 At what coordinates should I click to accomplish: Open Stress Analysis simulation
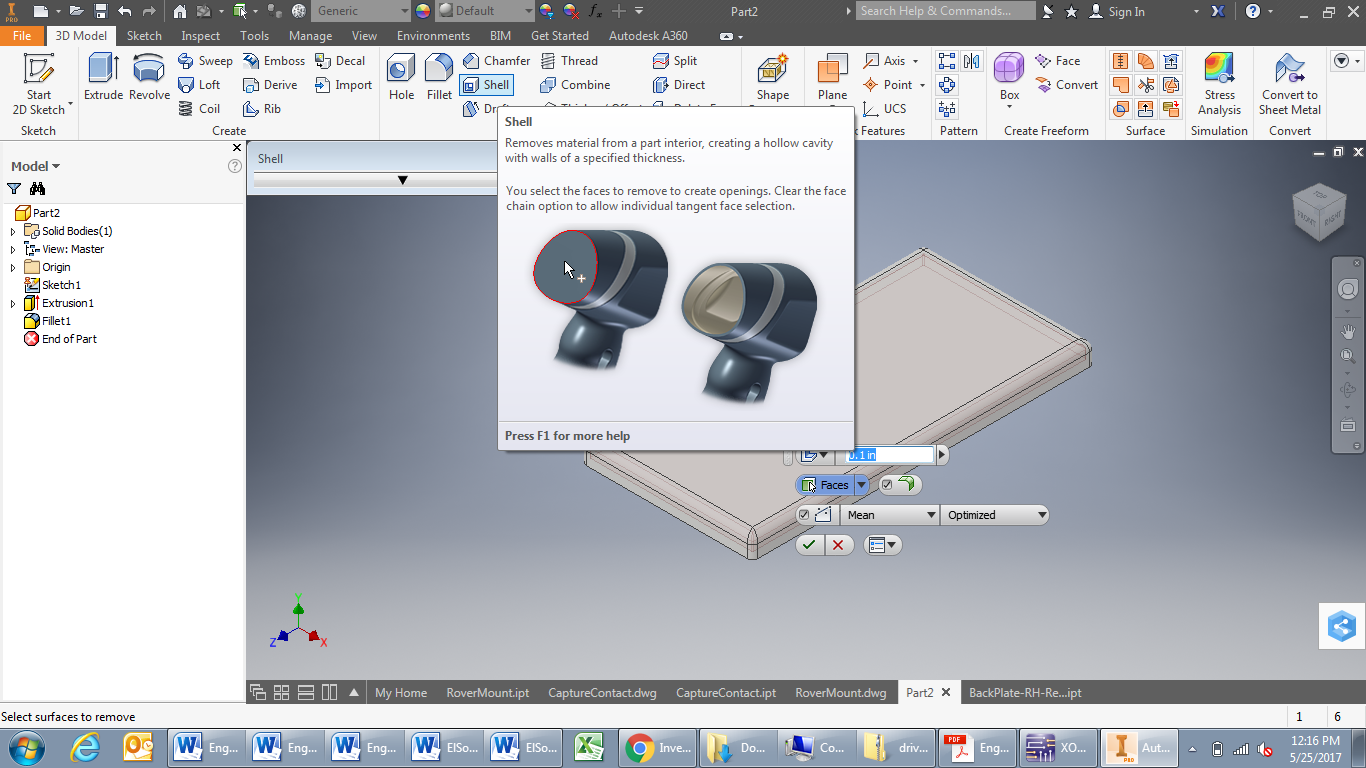coord(1219,84)
